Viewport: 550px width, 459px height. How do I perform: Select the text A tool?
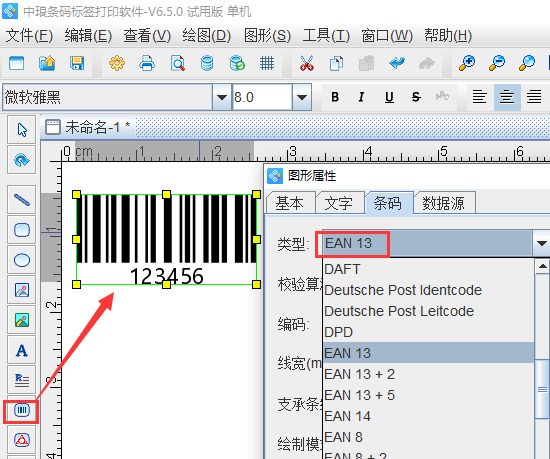[x=22, y=350]
